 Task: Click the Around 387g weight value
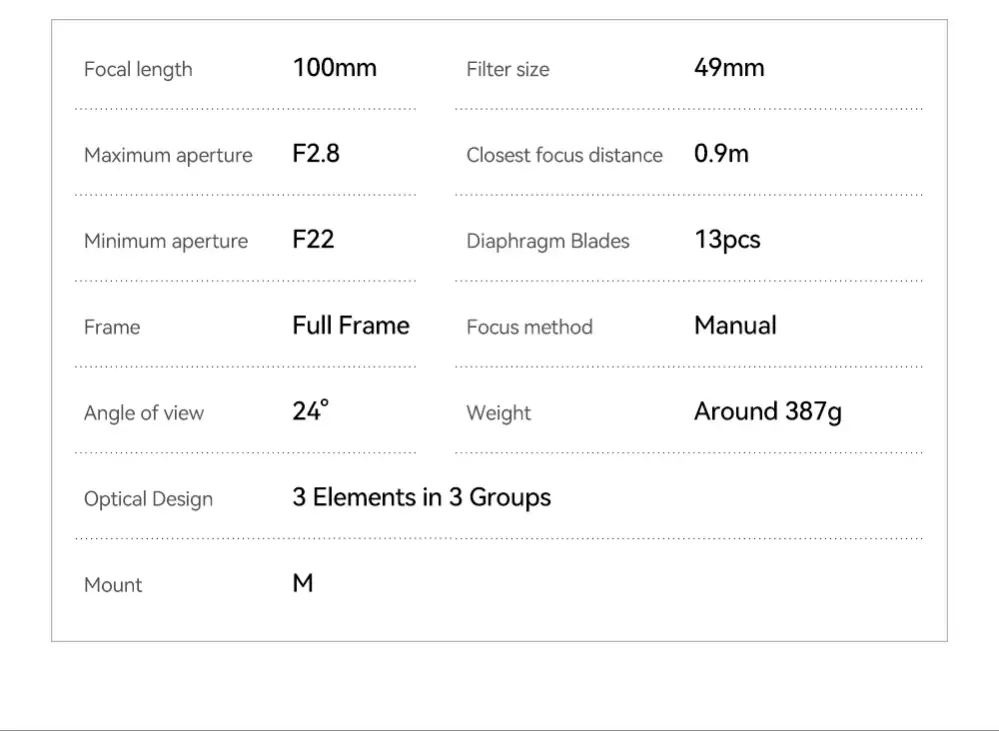tap(767, 412)
